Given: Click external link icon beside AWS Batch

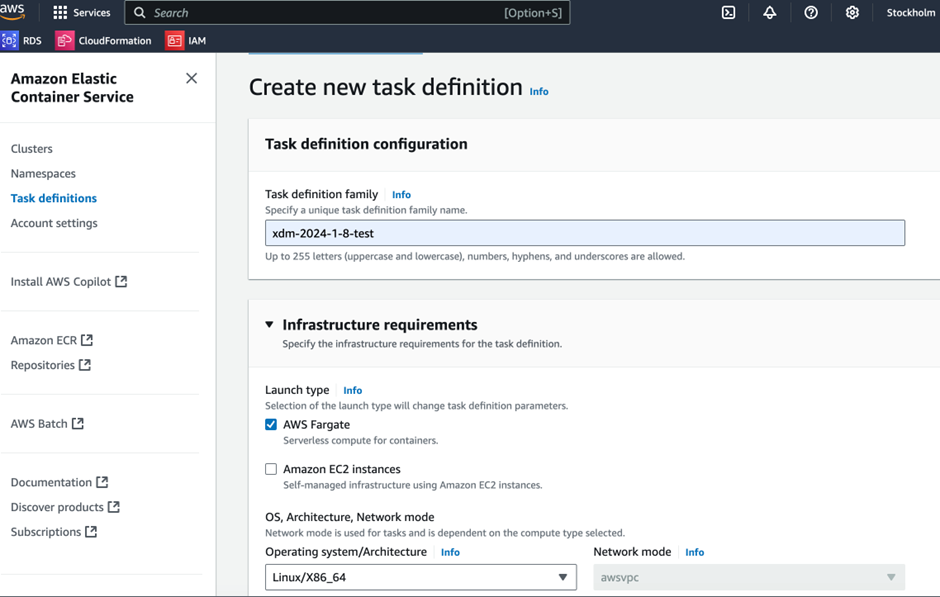Looking at the screenshot, I should click(77, 423).
